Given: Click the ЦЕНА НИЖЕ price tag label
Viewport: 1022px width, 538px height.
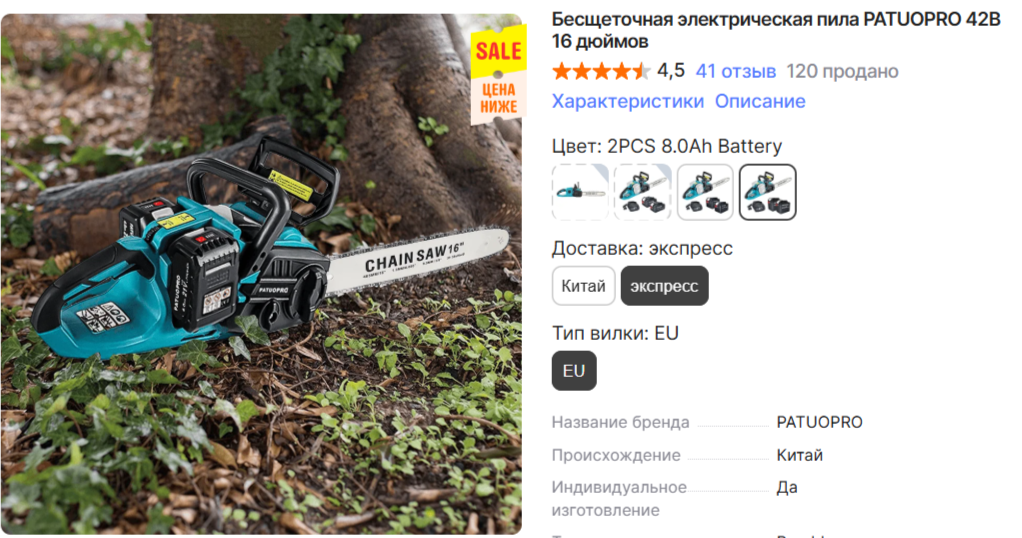Looking at the screenshot, I should (x=499, y=99).
